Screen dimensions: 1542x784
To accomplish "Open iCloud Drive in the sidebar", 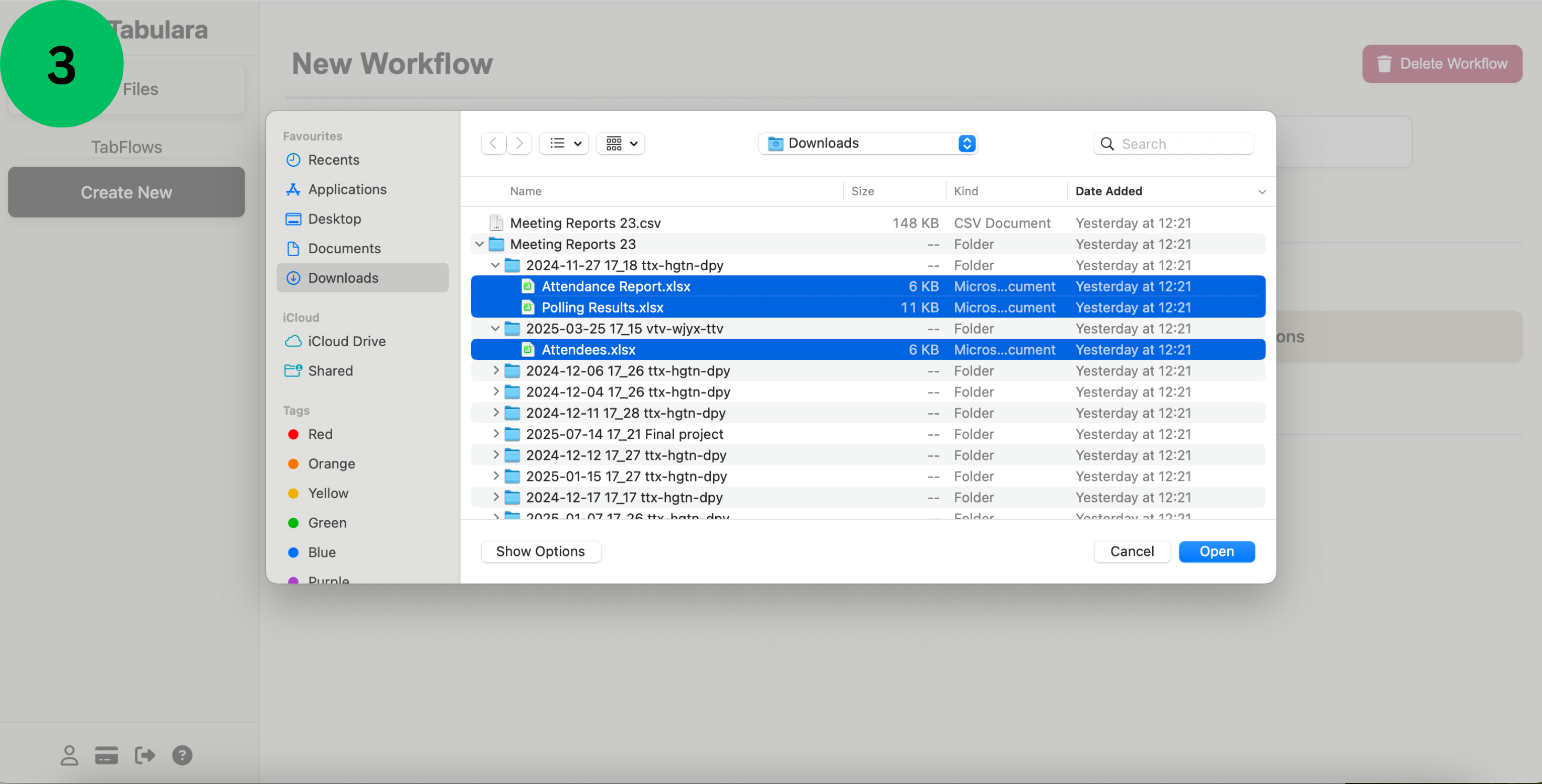I will click(347, 341).
